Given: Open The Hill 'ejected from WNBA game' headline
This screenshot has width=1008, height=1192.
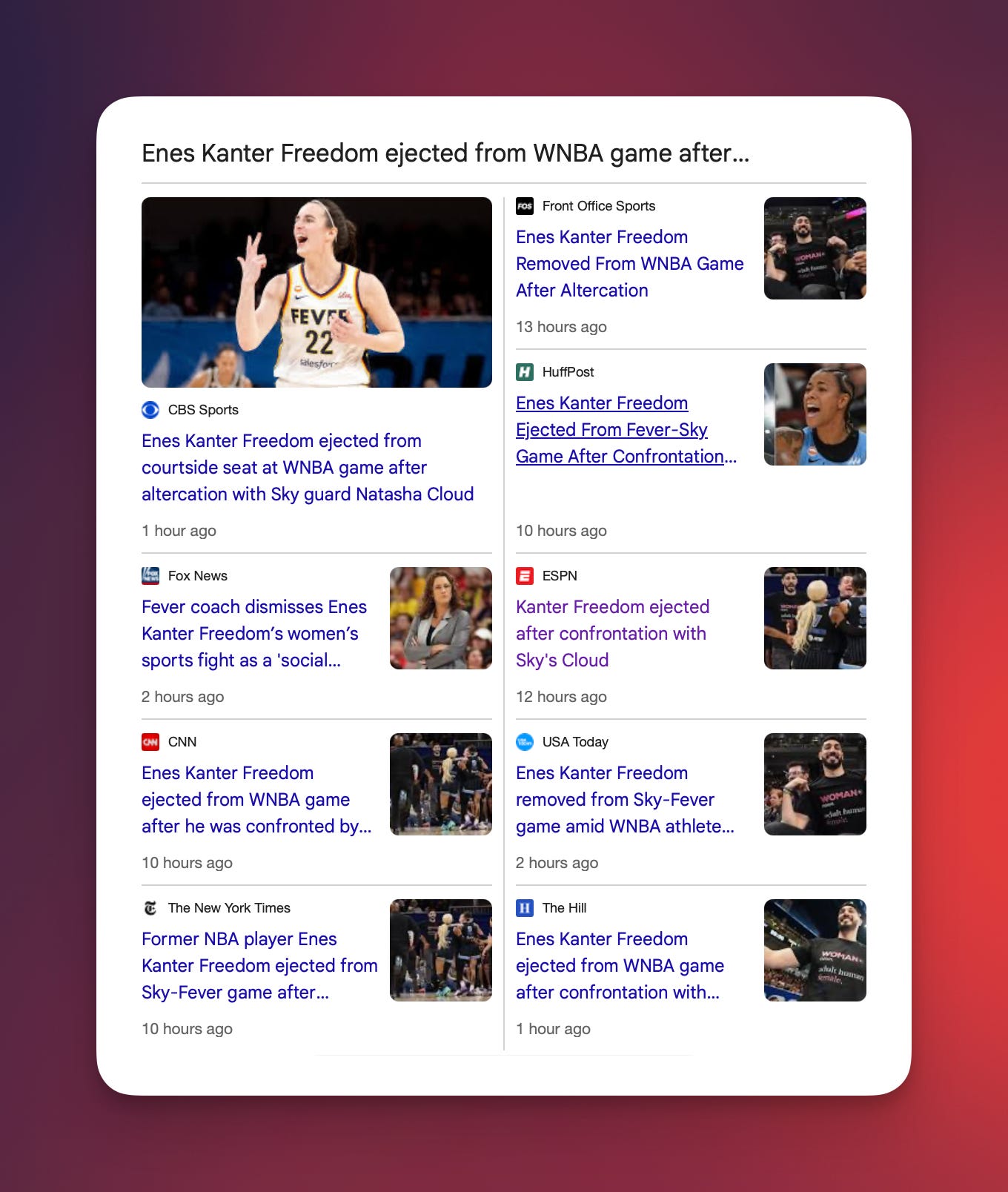Looking at the screenshot, I should 620,966.
